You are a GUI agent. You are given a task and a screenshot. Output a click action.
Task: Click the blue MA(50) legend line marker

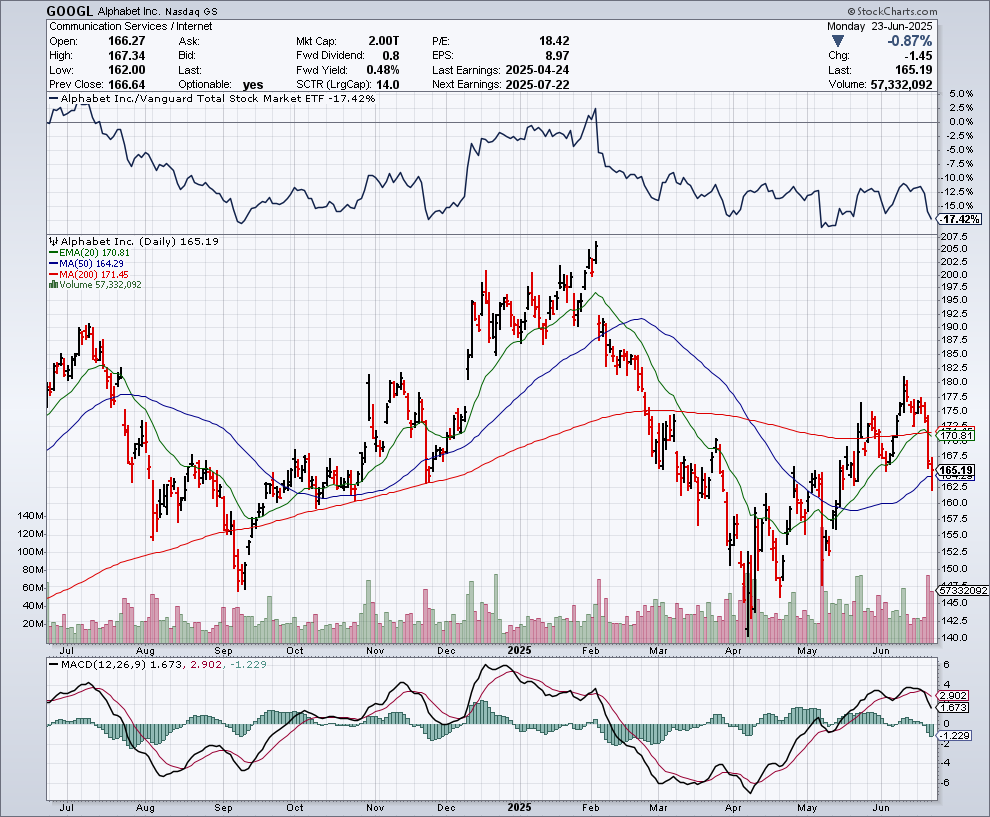54,263
